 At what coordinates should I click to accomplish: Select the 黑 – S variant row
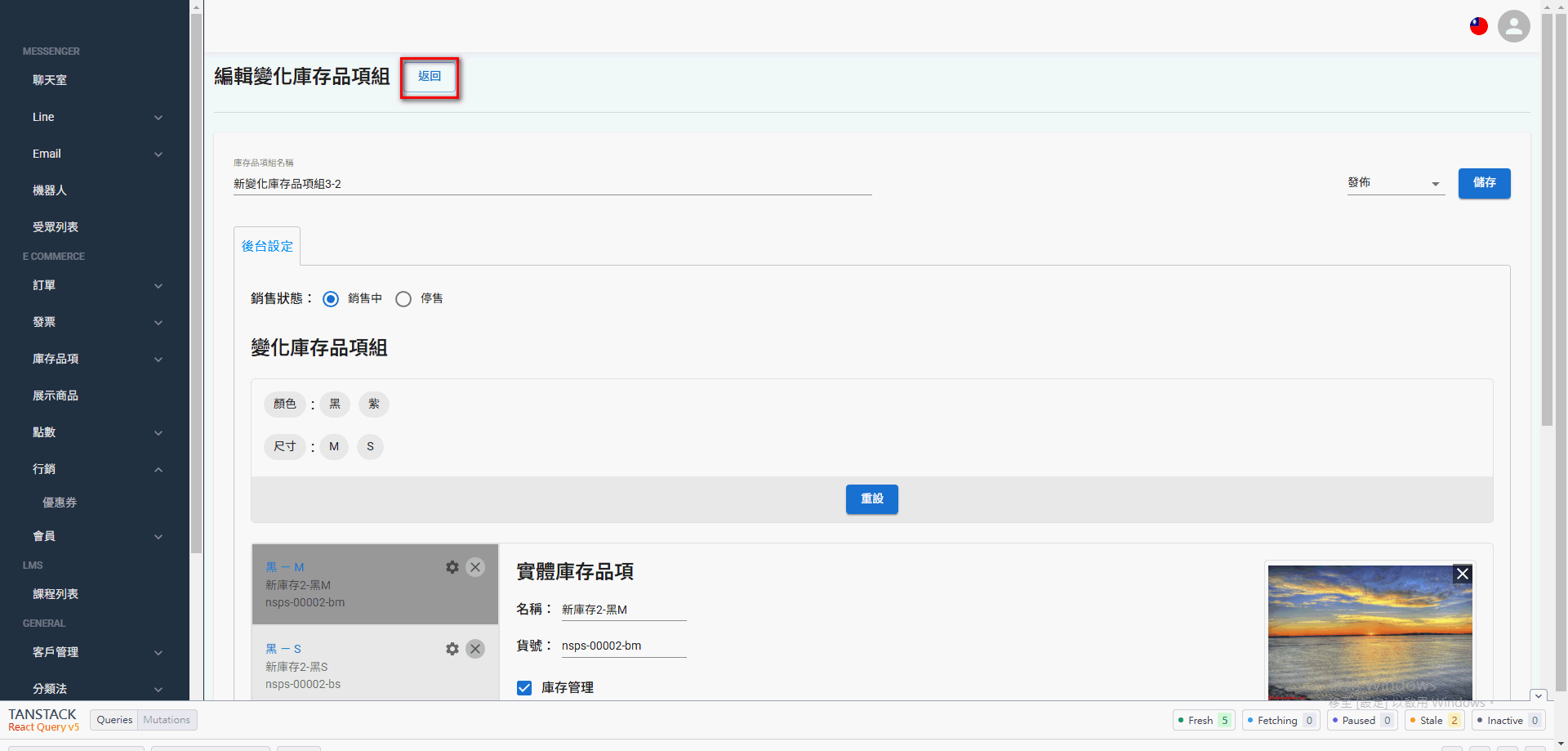[375, 663]
